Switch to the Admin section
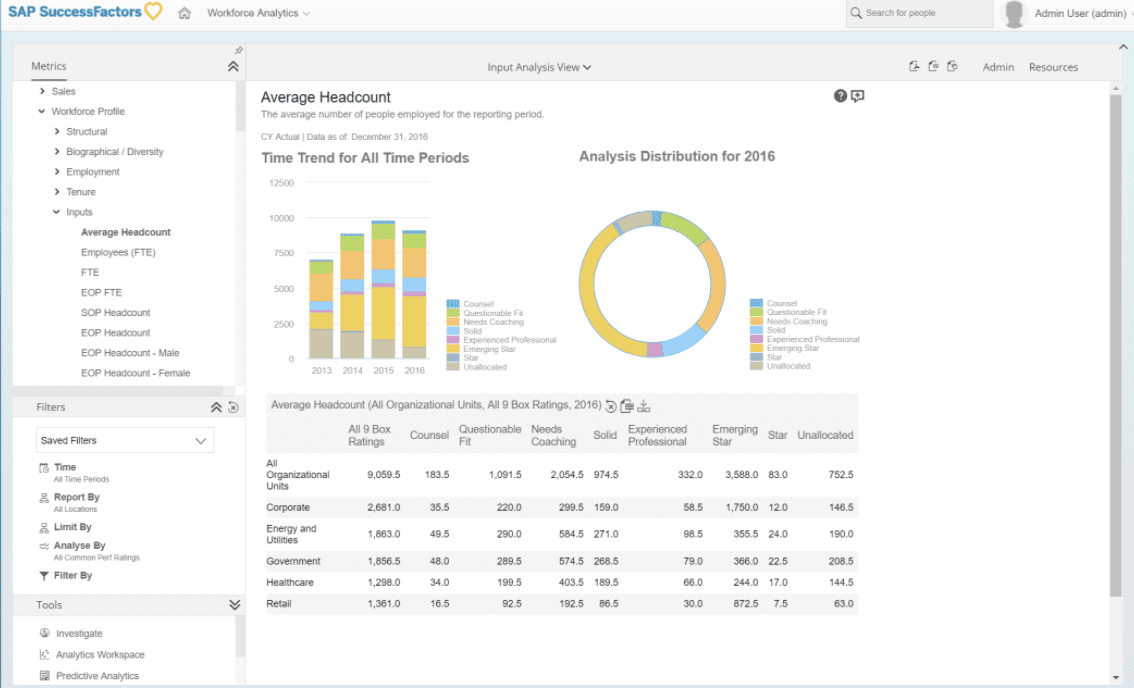1134x692 pixels. [998, 68]
